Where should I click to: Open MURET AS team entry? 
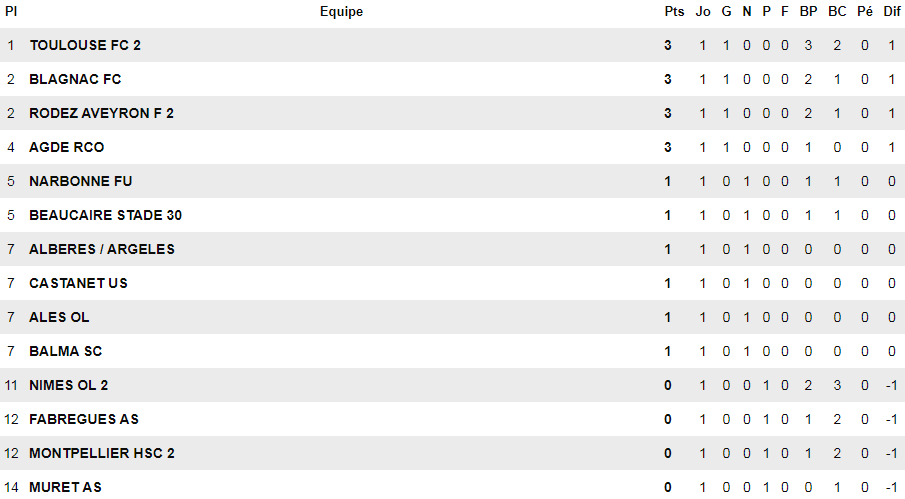65,487
